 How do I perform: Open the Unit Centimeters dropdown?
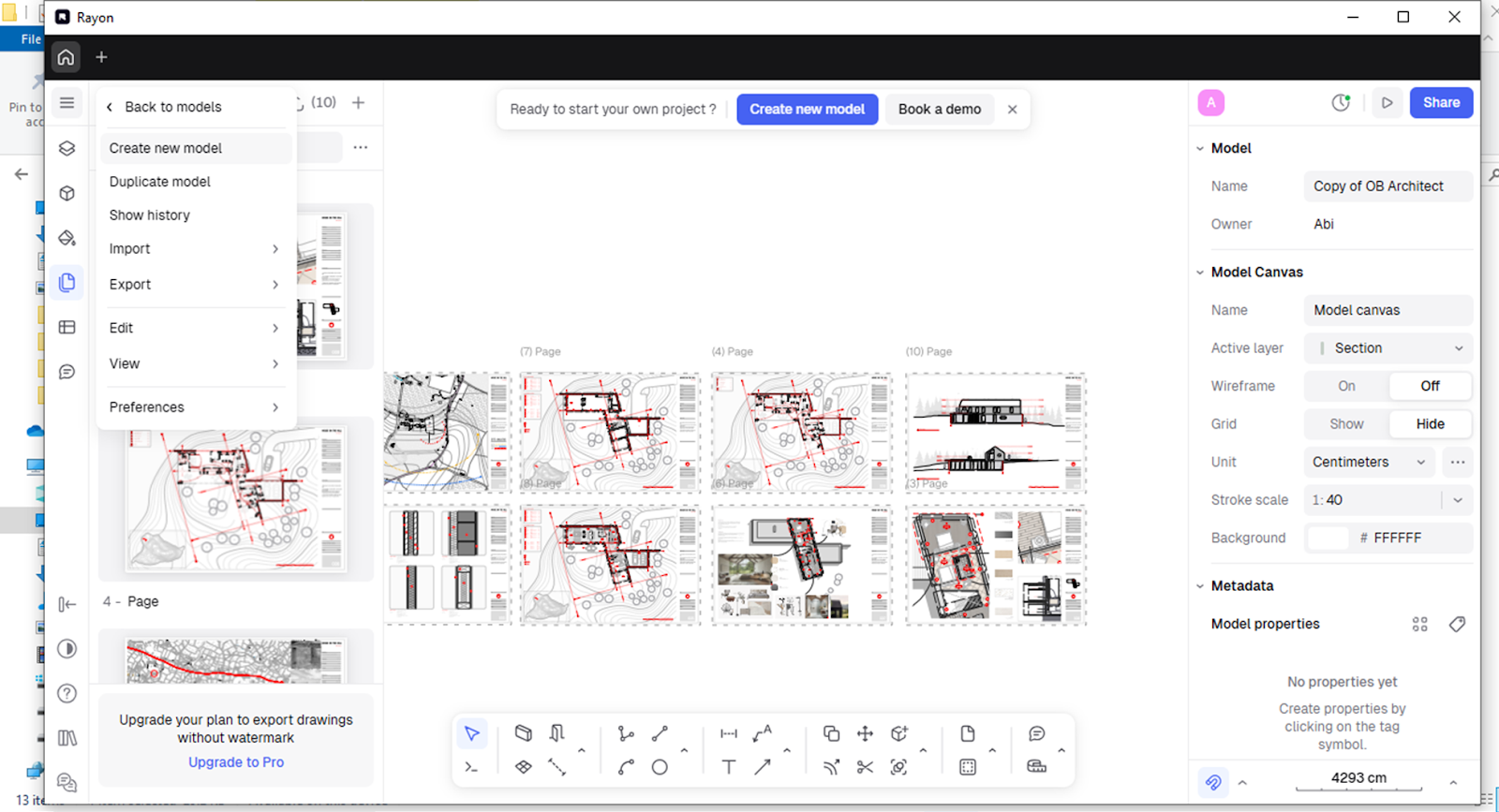1369,462
